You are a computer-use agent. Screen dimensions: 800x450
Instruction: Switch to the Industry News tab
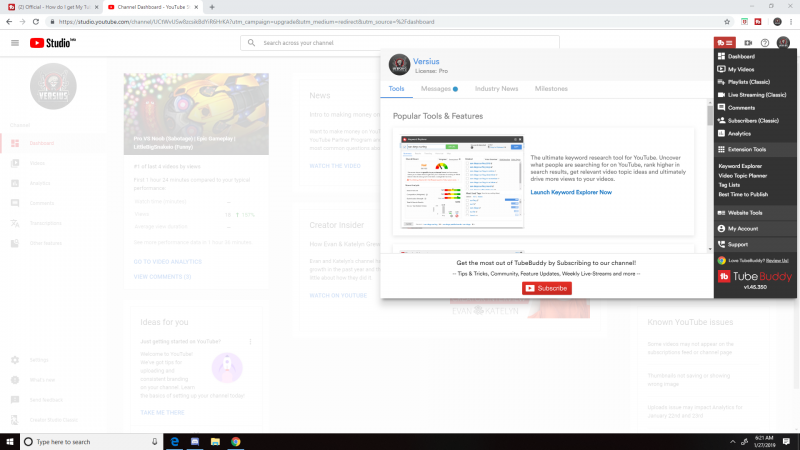pos(496,89)
